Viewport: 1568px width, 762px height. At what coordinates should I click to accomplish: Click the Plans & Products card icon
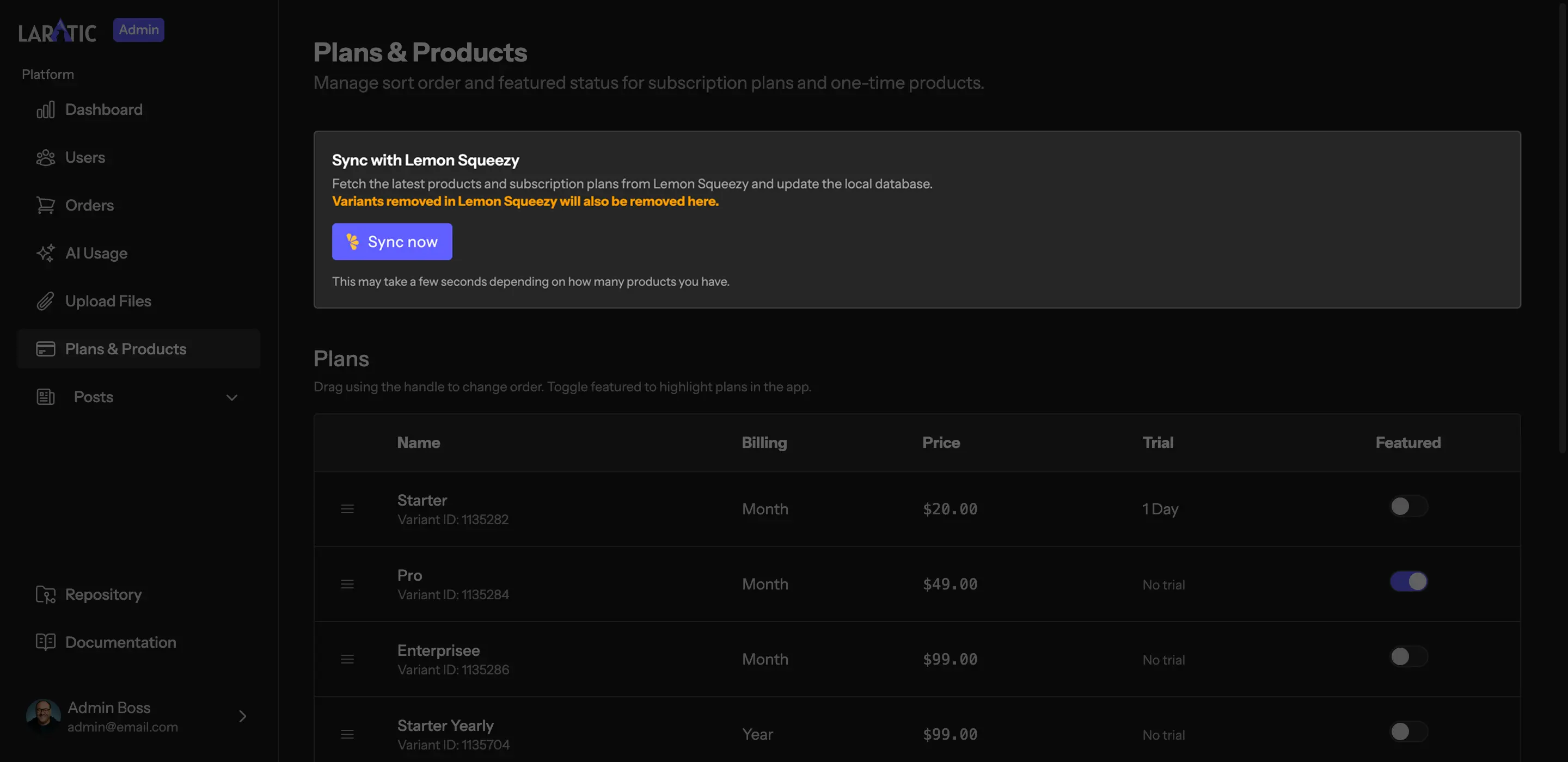(x=46, y=349)
